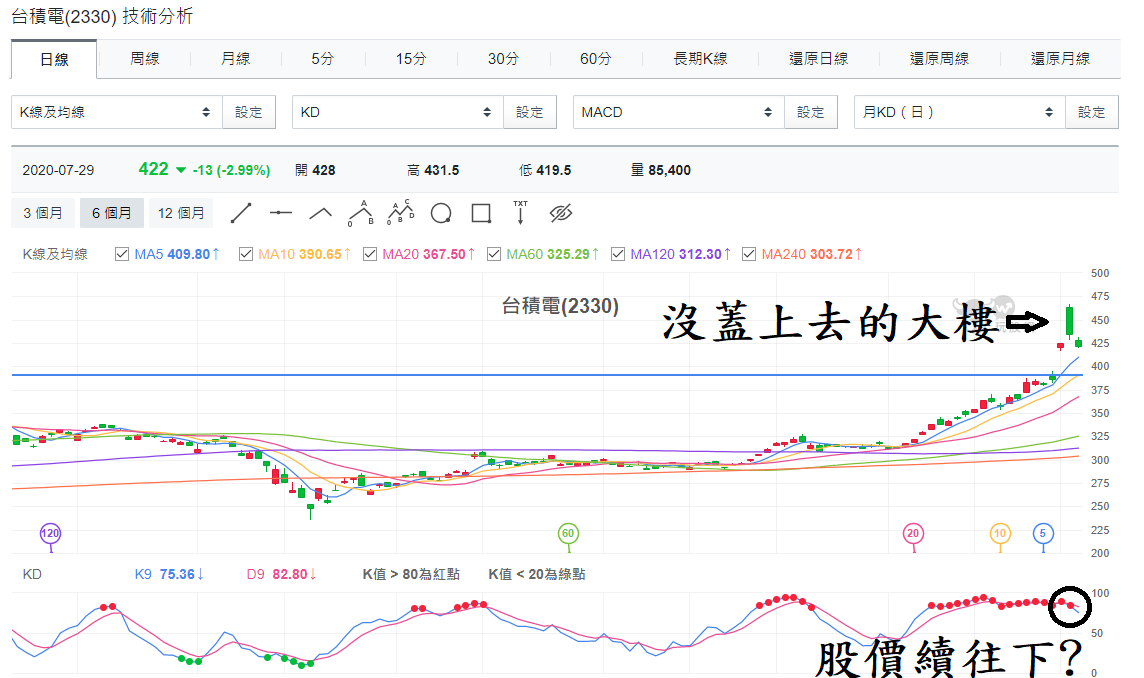Click the pink 20 MA marker
1144x678 pixels.
pos(913,533)
